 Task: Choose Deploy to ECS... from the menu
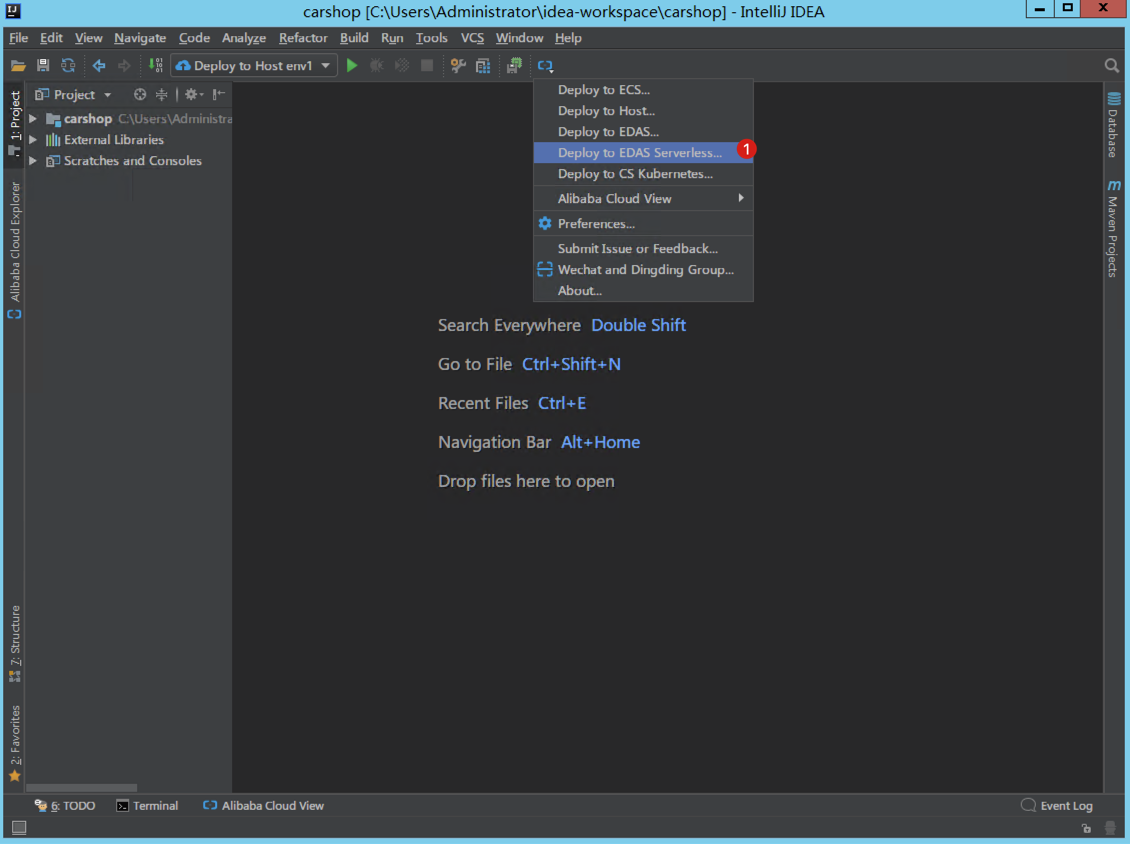point(643,90)
